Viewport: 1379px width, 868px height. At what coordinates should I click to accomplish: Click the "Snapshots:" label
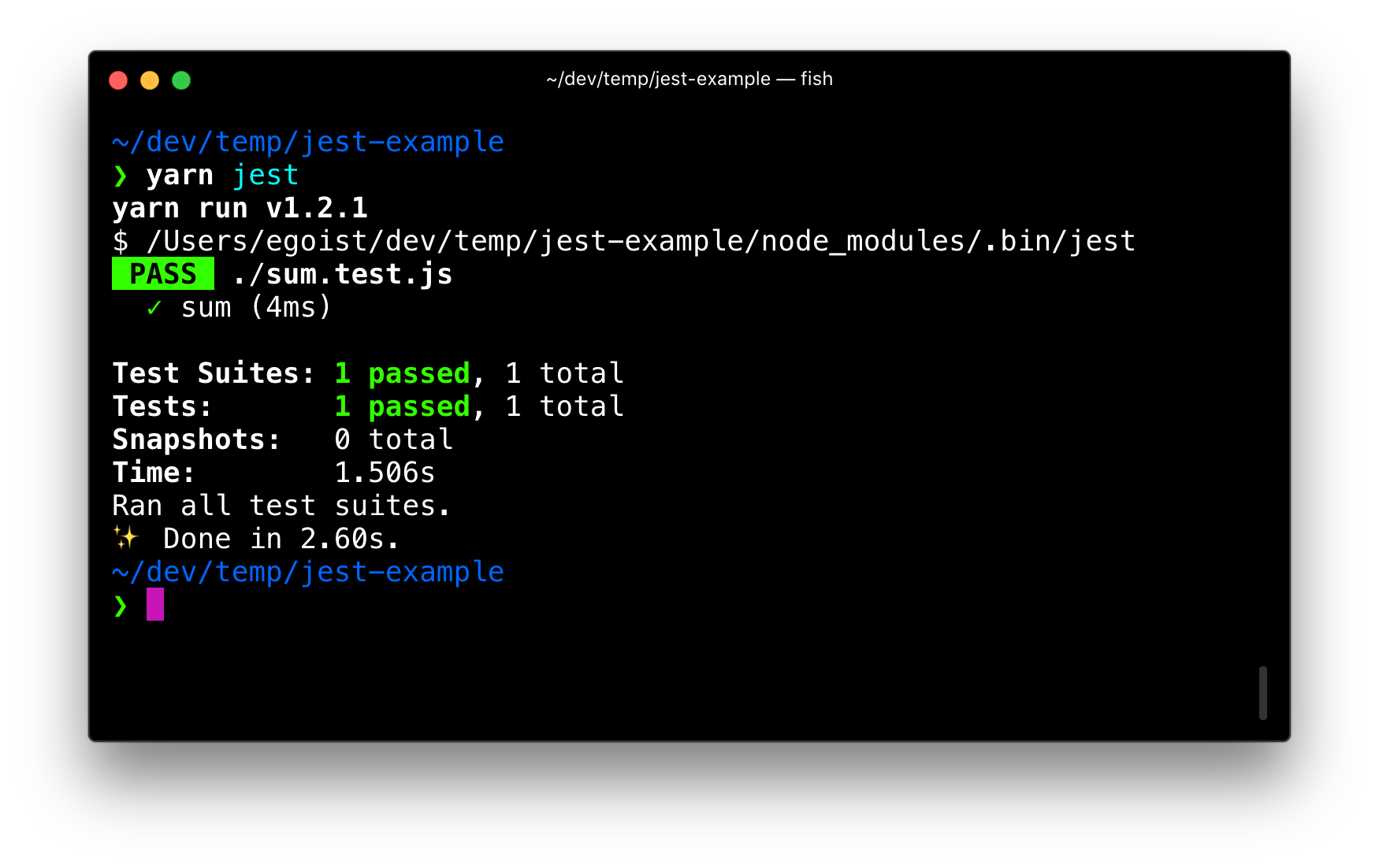[196, 440]
